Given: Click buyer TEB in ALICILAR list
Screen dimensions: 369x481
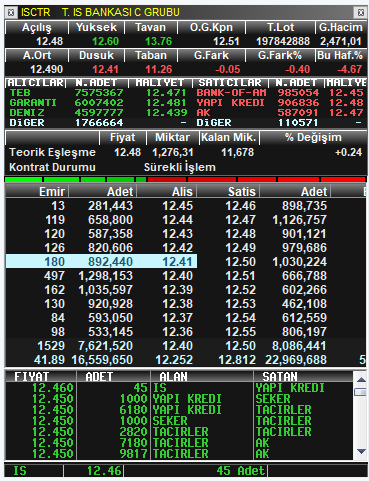Looking at the screenshot, I should 20,93.
